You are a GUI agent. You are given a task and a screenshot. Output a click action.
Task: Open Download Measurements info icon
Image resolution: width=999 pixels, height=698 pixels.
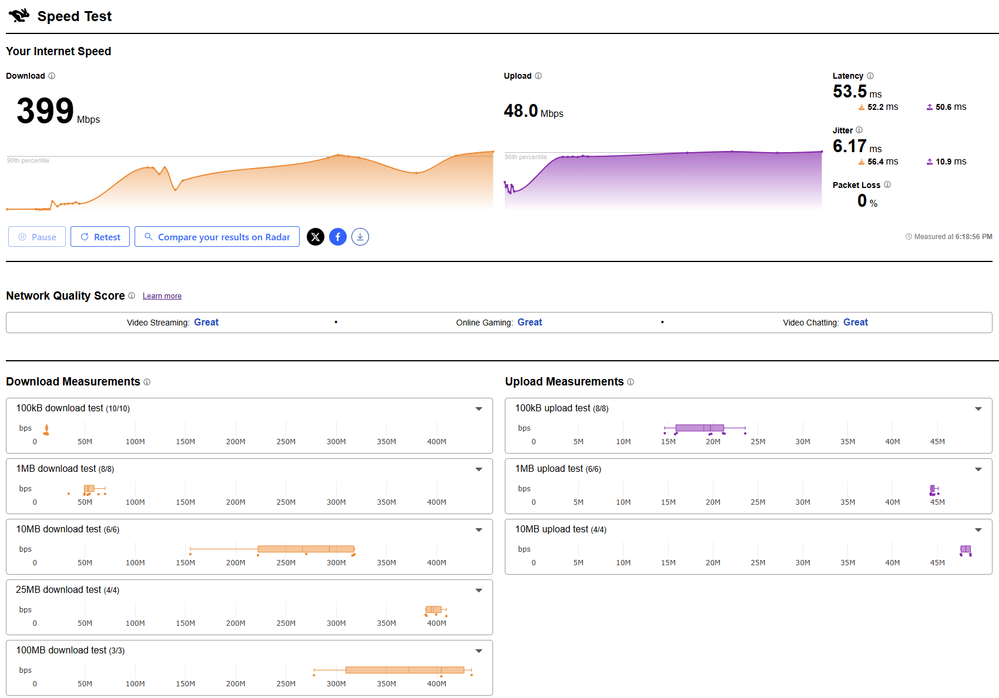coord(147,382)
